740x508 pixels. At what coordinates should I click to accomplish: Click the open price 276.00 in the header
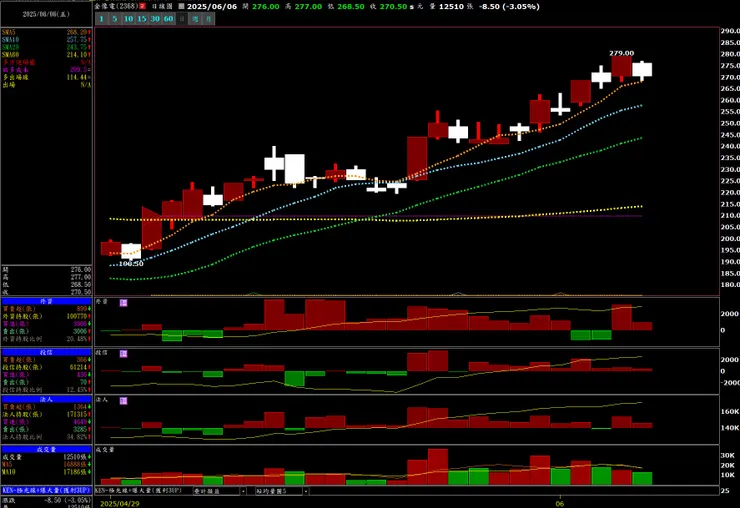(266, 7)
